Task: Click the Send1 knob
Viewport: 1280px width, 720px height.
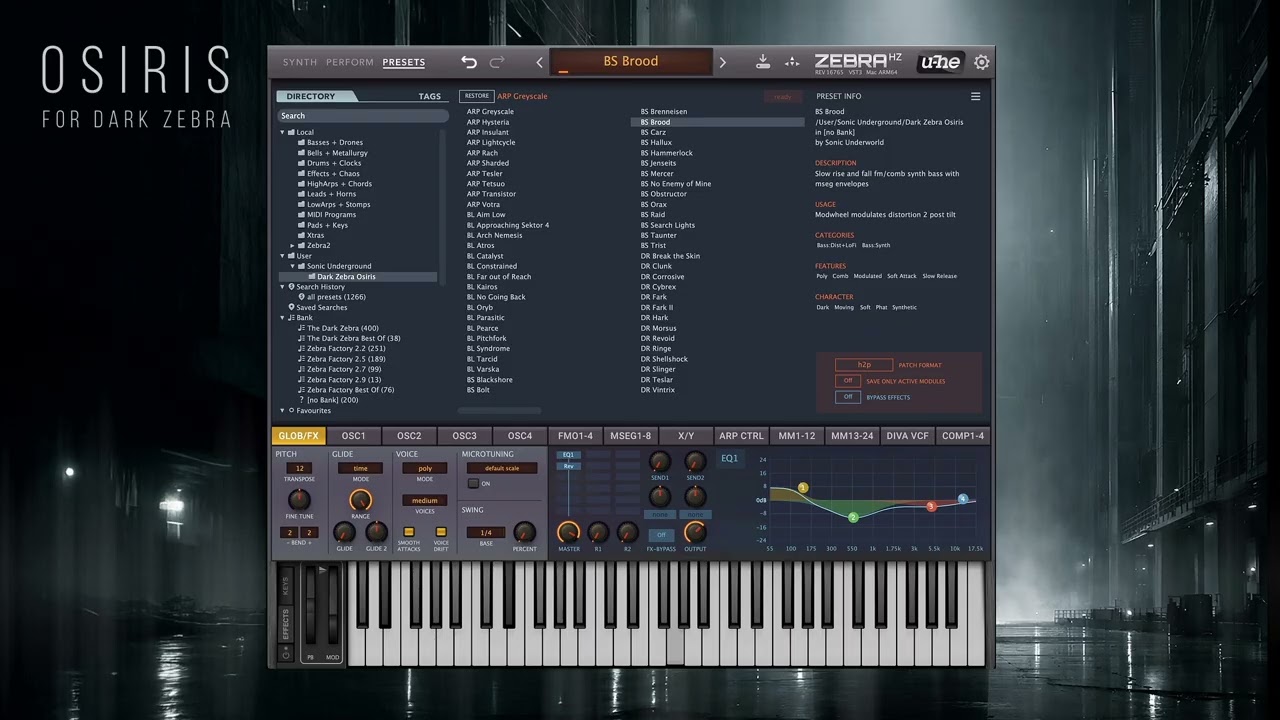Action: pyautogui.click(x=660, y=461)
